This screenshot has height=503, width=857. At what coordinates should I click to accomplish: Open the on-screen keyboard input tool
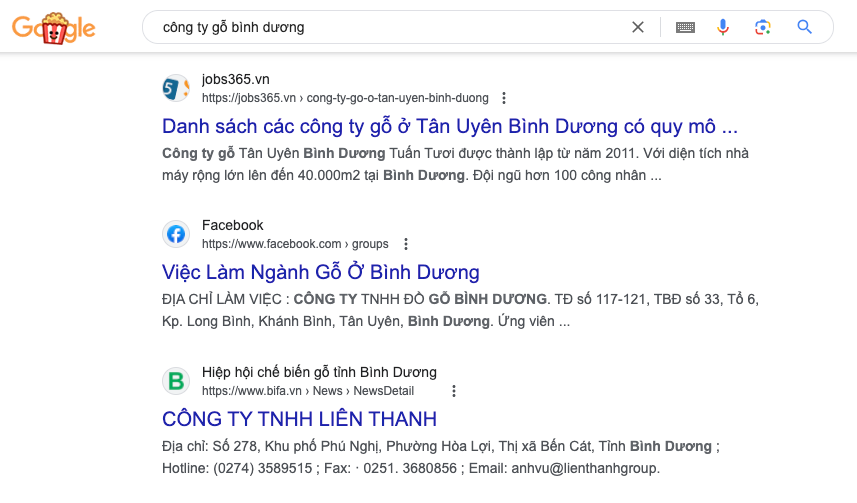[685, 27]
